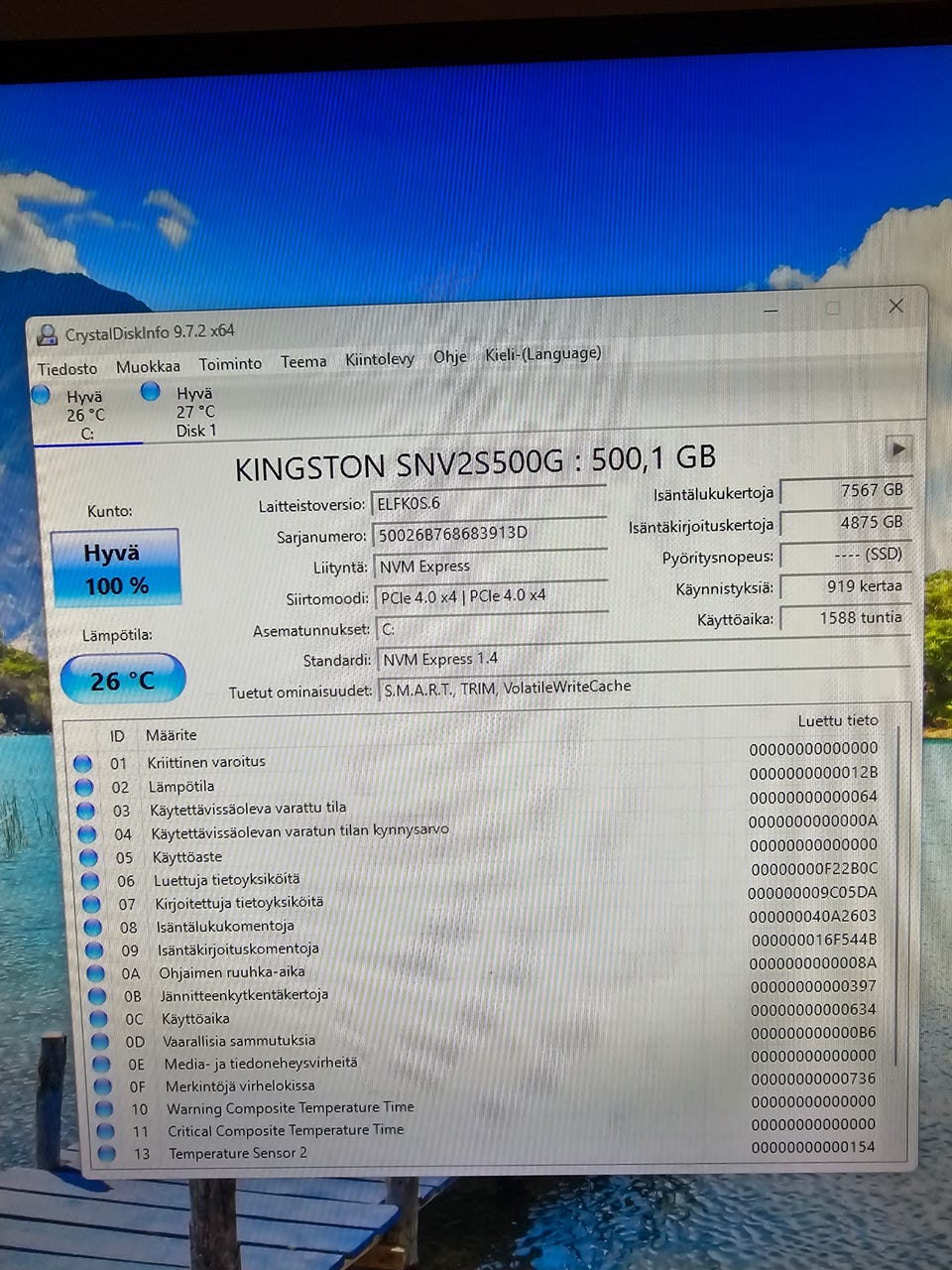Viewport: 952px width, 1270px height.
Task: Open the Kieli-(Language) menu
Action: [543, 354]
